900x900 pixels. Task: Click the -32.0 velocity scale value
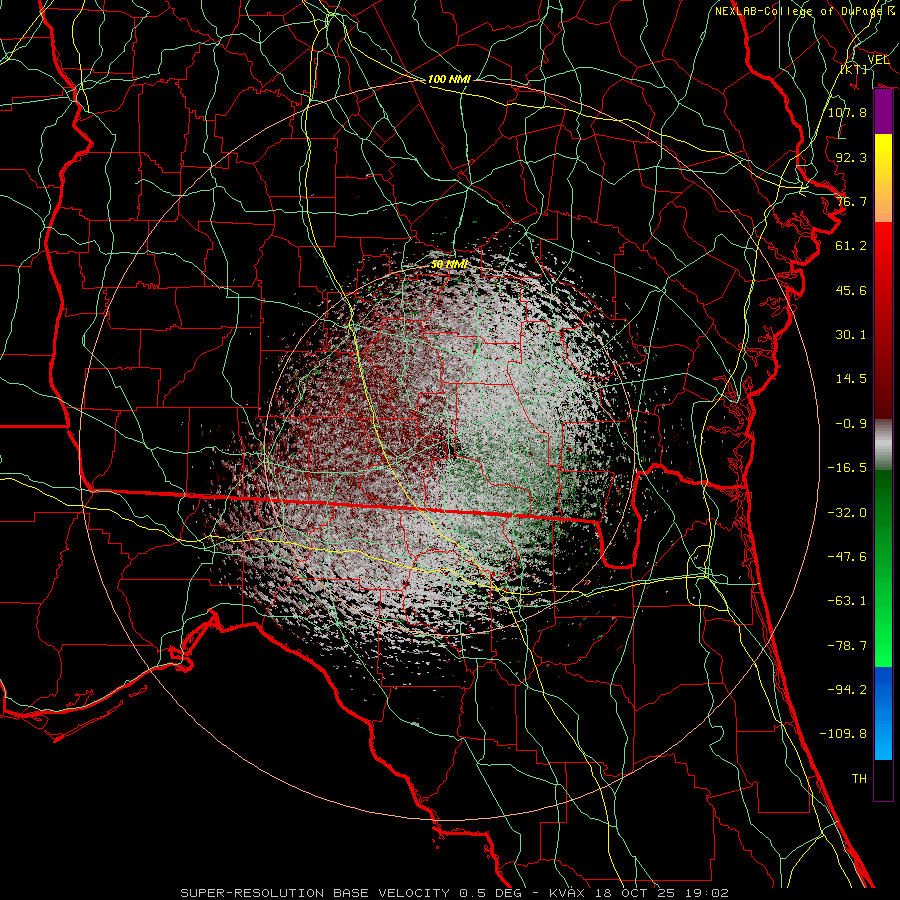[x=847, y=513]
